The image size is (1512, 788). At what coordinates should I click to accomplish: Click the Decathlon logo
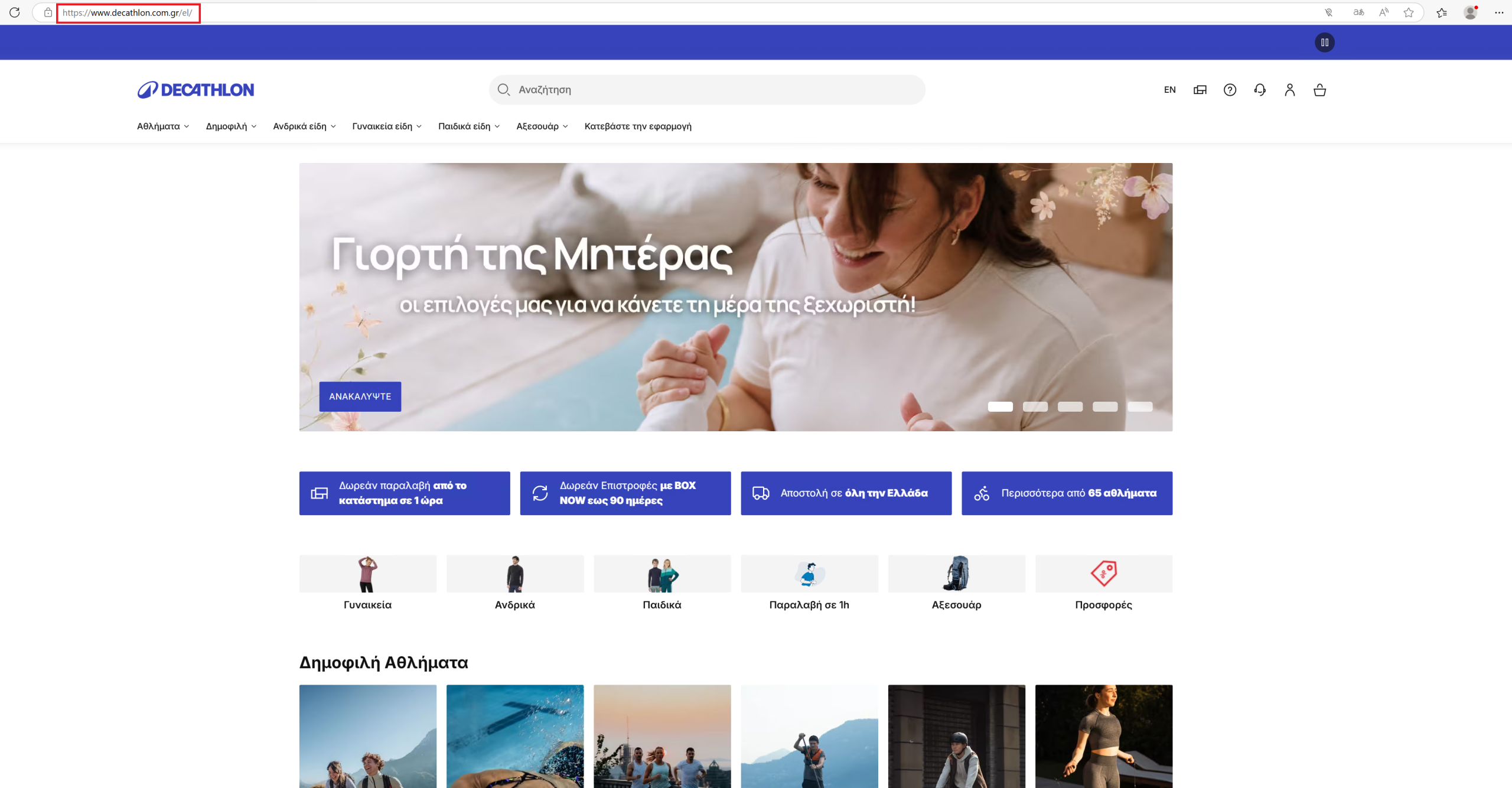(195, 90)
